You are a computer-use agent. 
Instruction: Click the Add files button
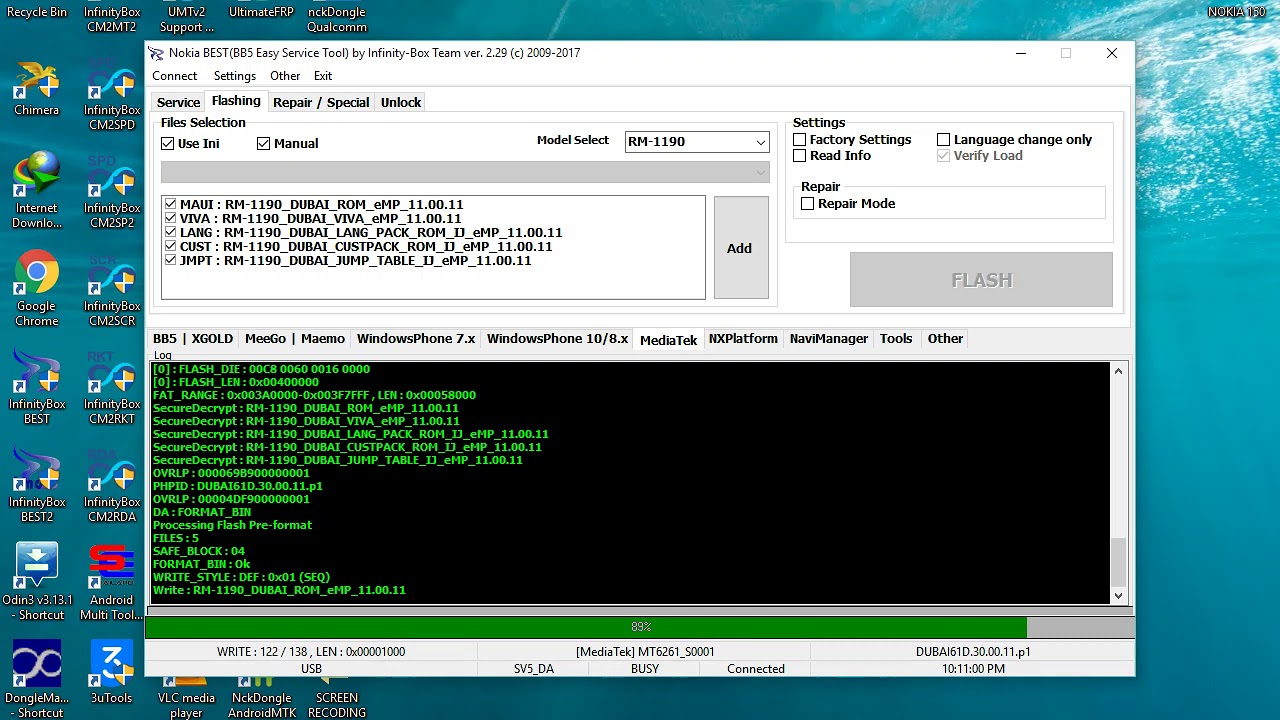[x=741, y=248]
